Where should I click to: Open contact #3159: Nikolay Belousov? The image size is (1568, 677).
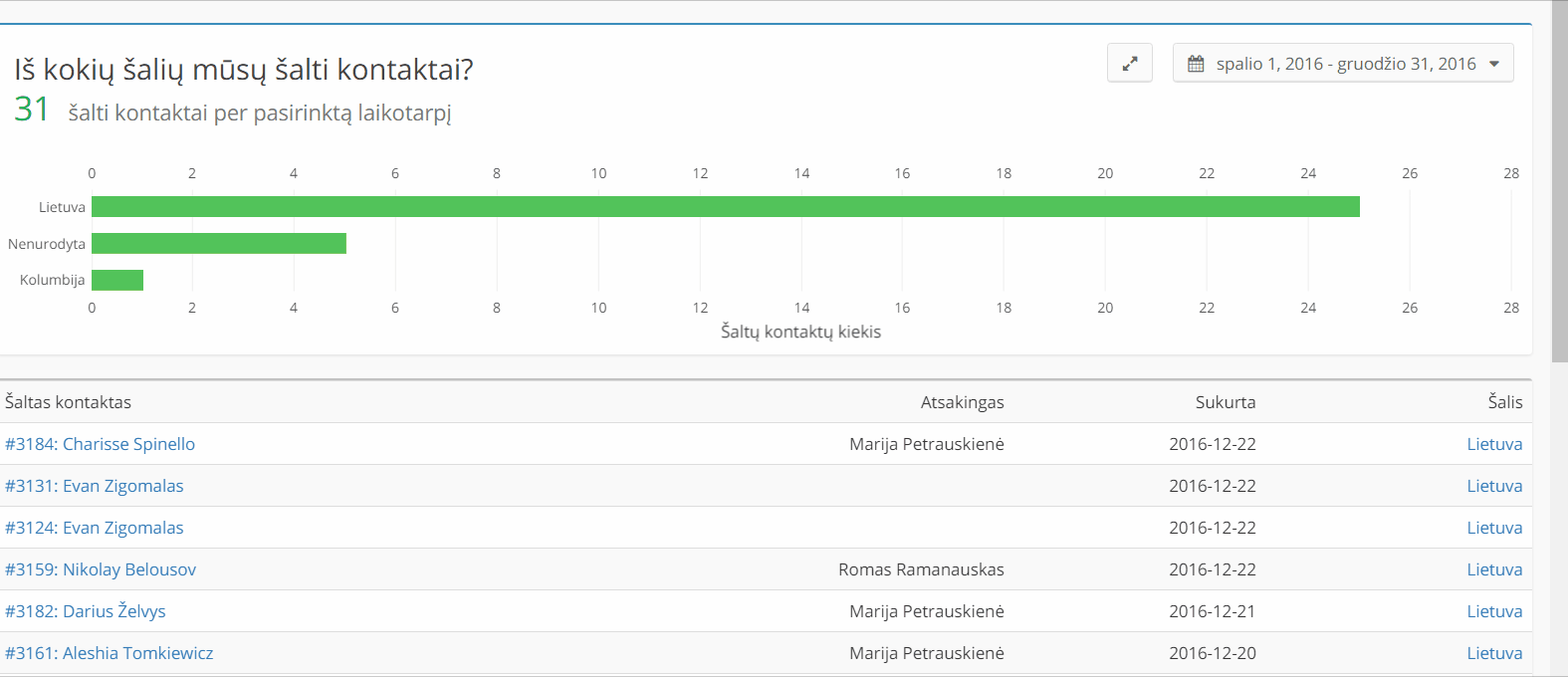tap(101, 569)
